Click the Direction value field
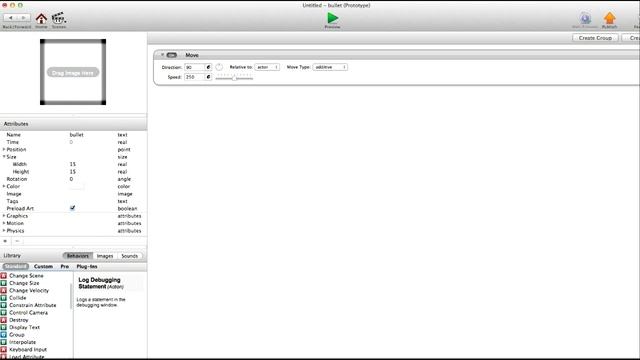The height and width of the screenshot is (360, 640). click(194, 67)
